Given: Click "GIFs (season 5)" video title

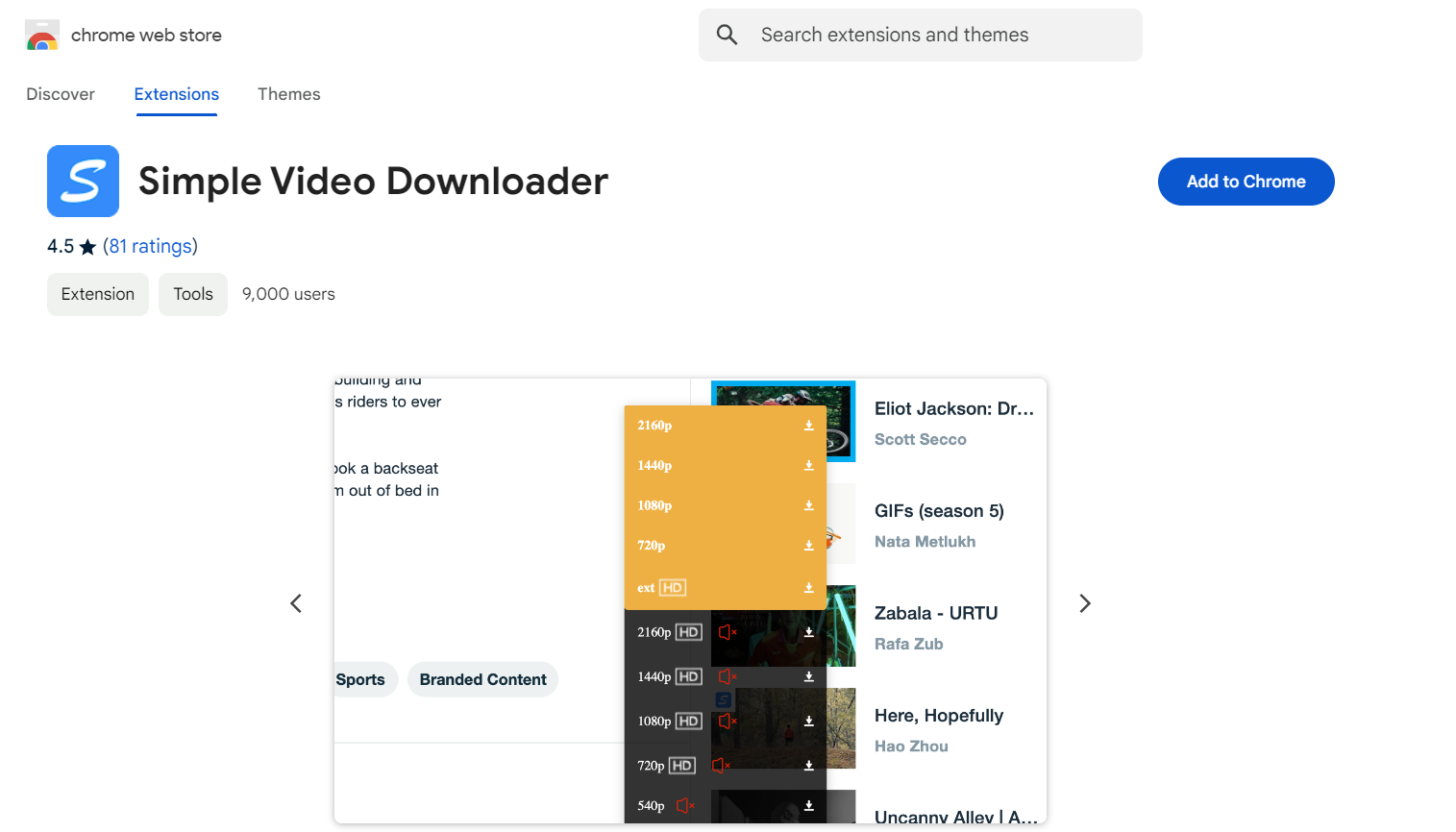Looking at the screenshot, I should click(x=939, y=511).
